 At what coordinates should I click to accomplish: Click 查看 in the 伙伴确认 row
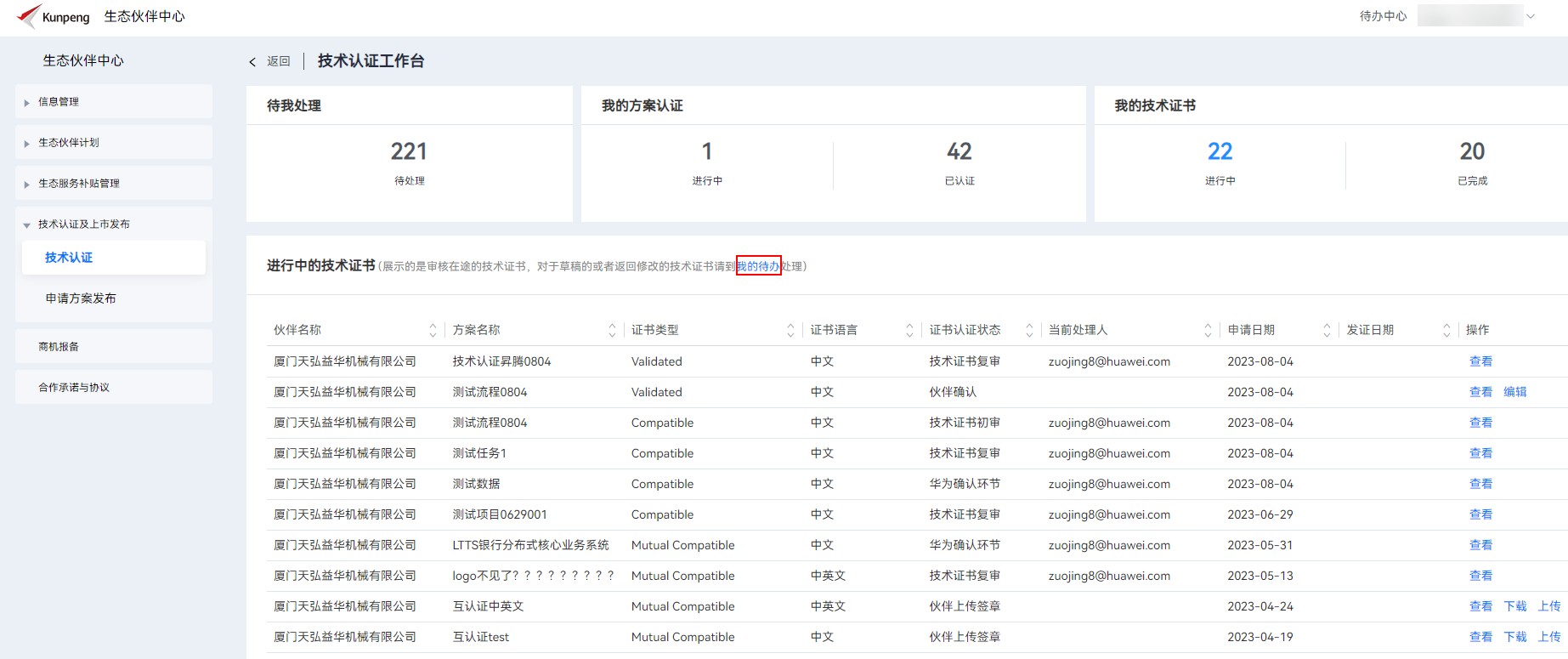[1480, 392]
